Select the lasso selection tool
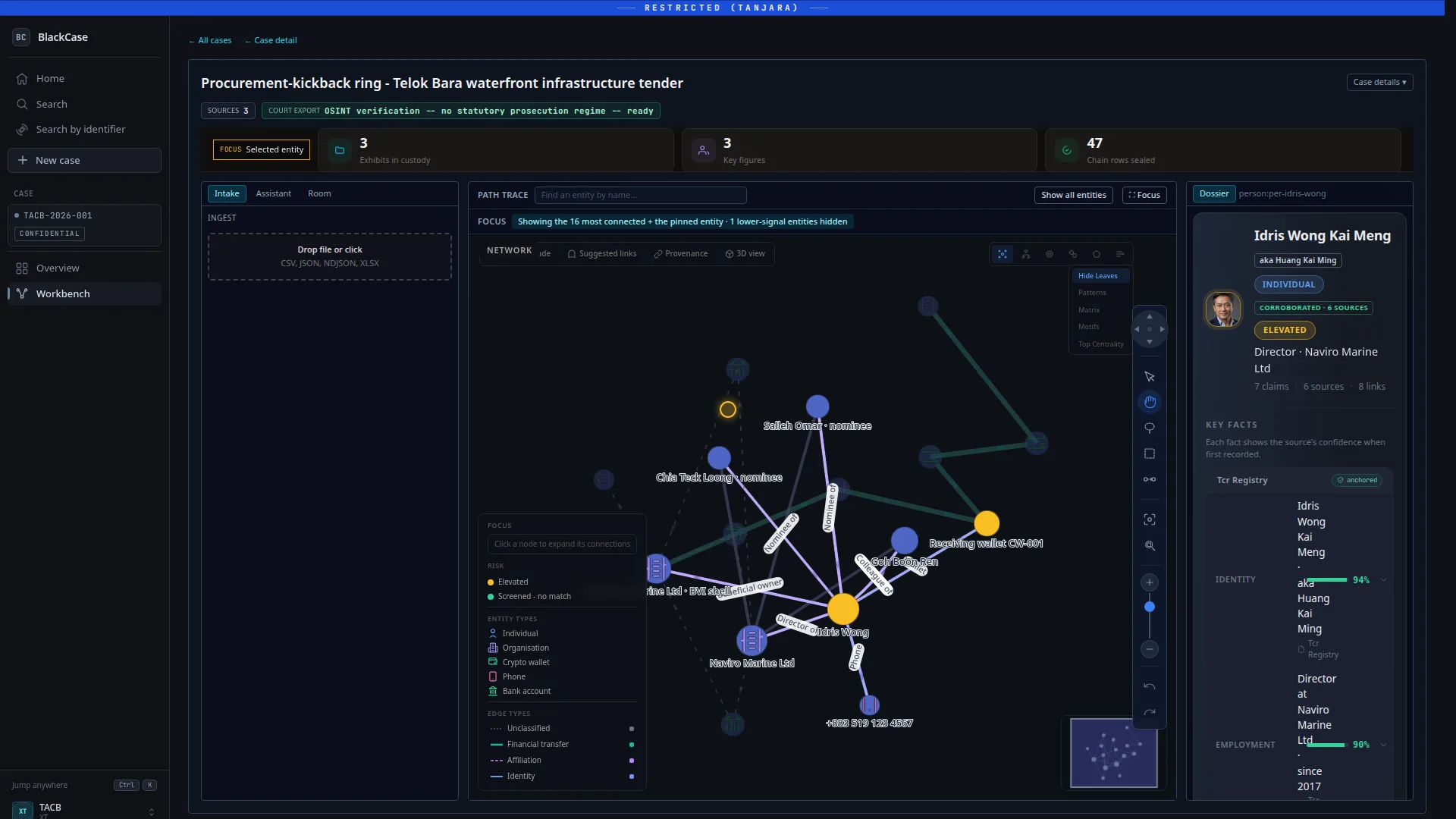This screenshot has width=1456, height=819. tap(1150, 428)
